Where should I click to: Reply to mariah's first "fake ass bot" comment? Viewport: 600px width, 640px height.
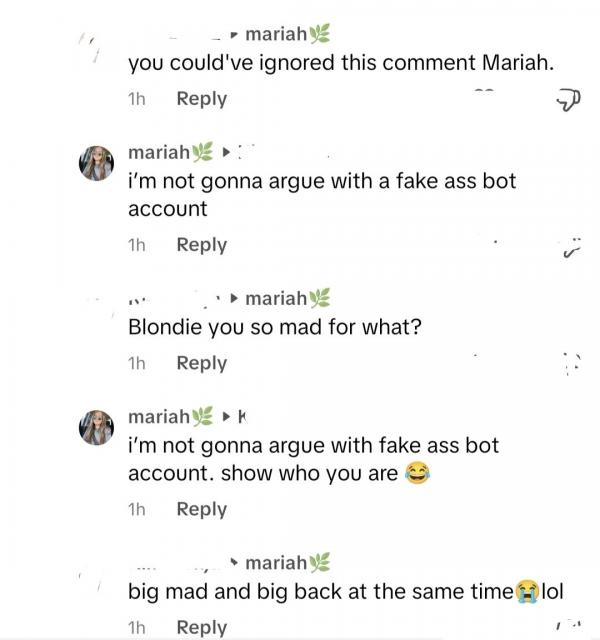point(201,245)
